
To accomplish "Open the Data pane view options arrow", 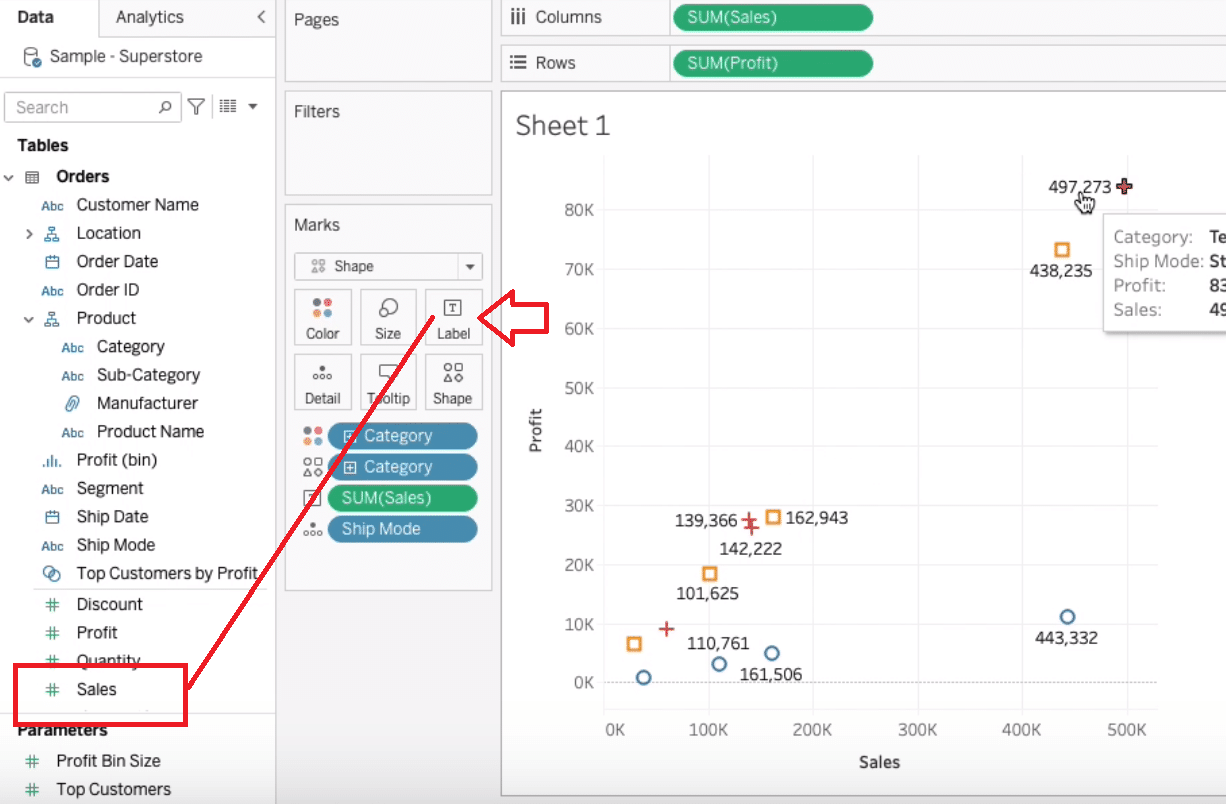I will click(253, 106).
